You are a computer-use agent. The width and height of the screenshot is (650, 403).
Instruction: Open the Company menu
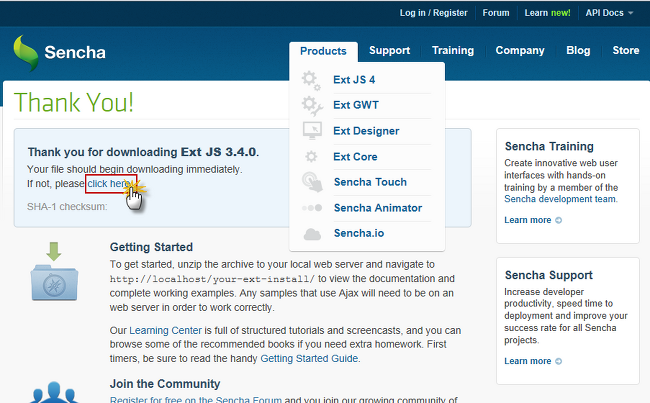coord(520,50)
